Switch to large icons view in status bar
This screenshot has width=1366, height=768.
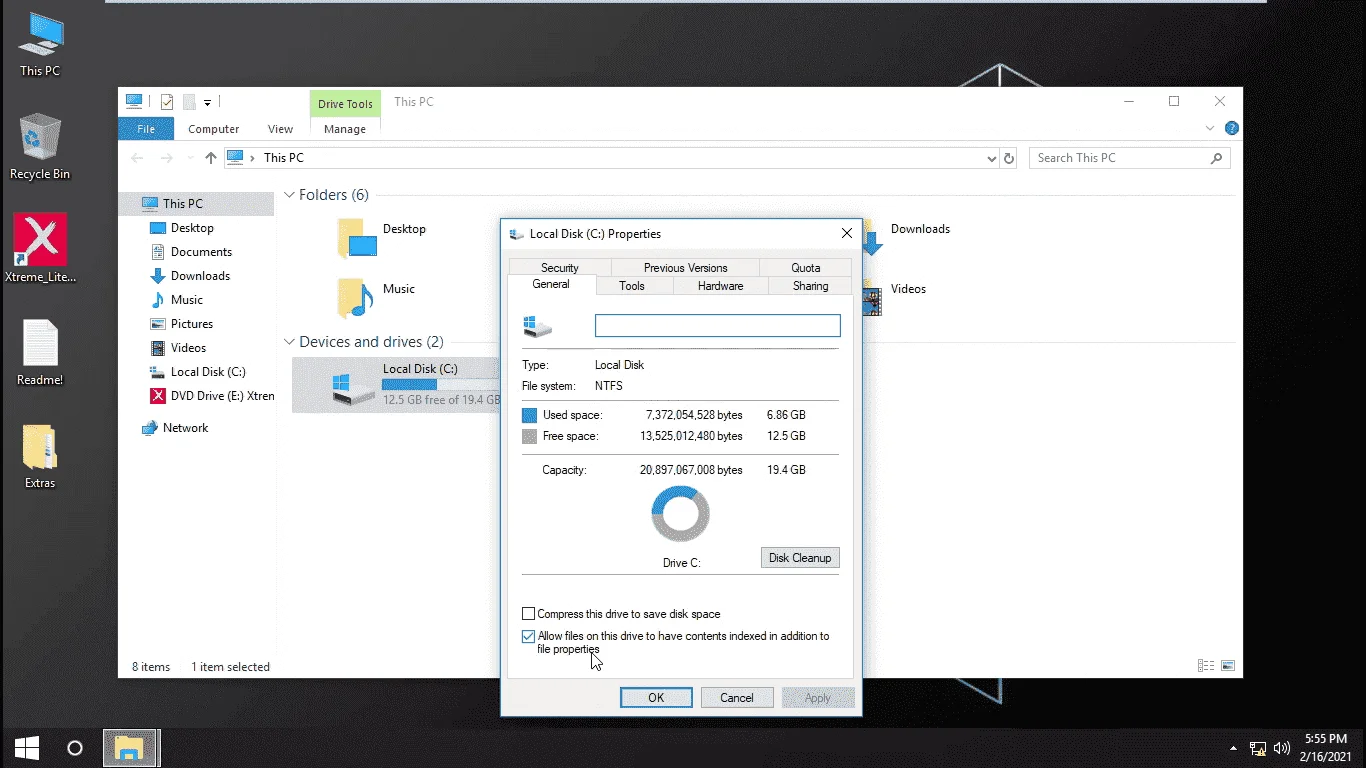tap(1228, 666)
